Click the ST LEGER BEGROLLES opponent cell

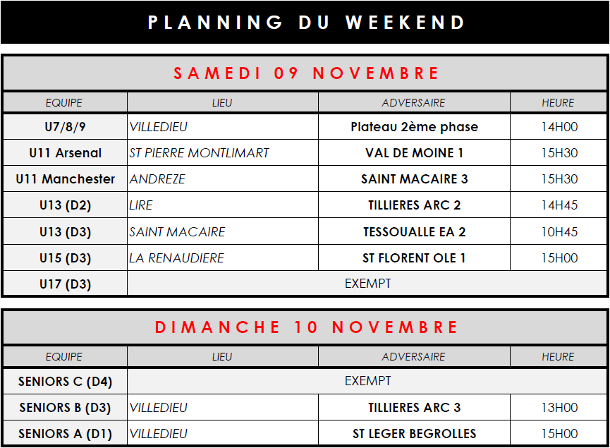[414, 433]
